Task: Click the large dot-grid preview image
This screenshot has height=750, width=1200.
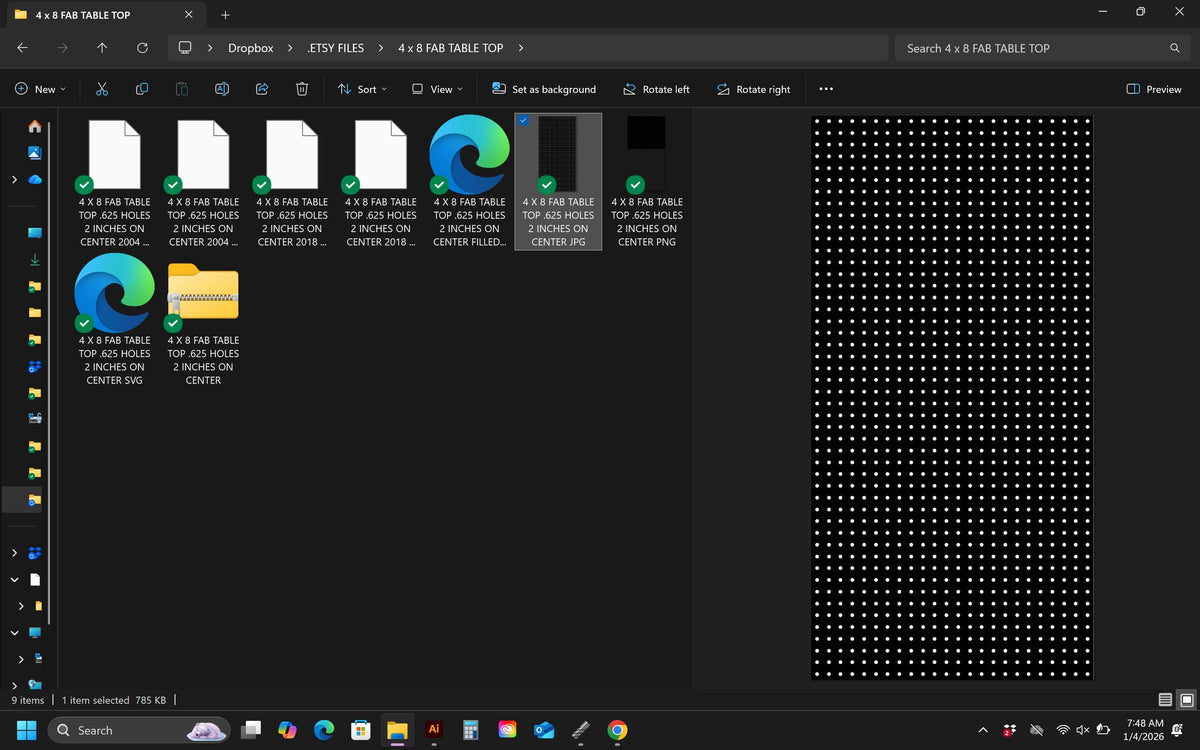Action: coord(952,398)
